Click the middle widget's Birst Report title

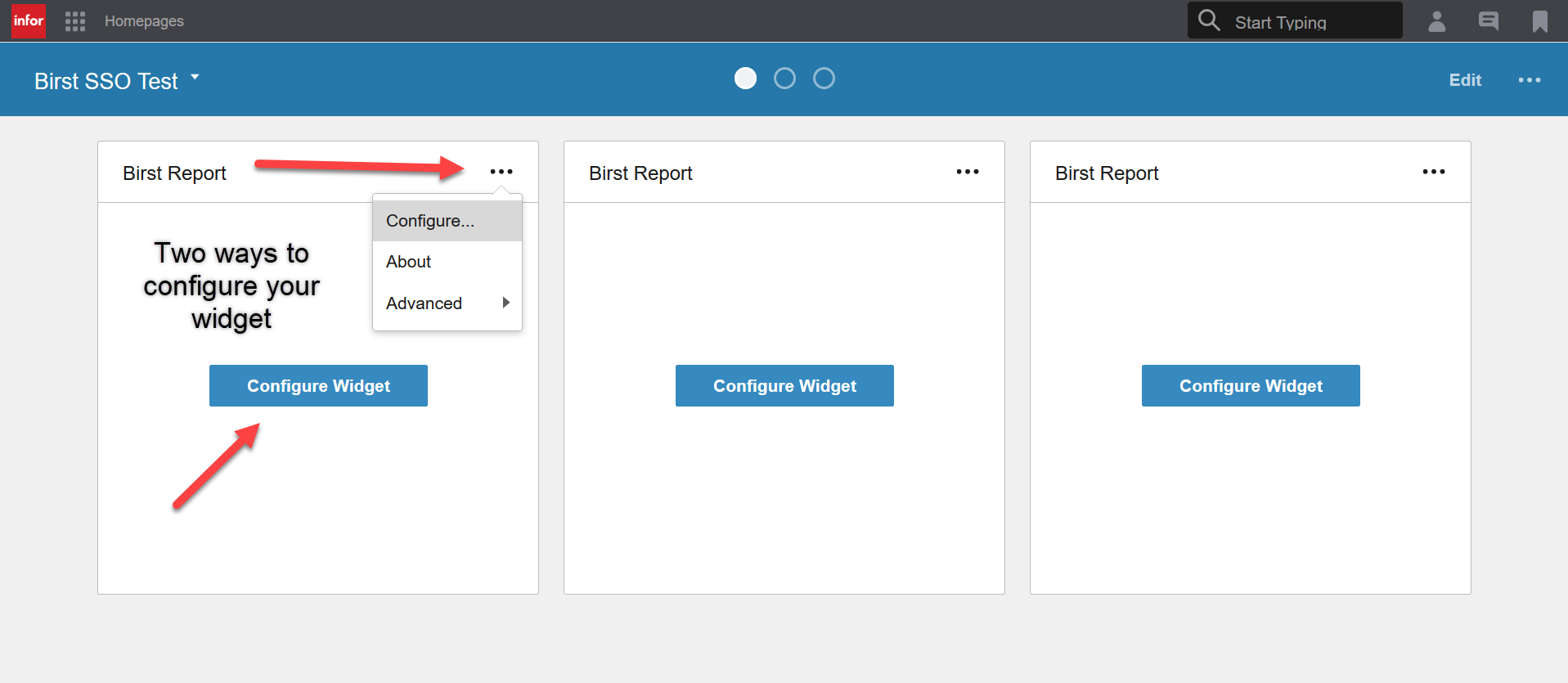pyautogui.click(x=640, y=173)
